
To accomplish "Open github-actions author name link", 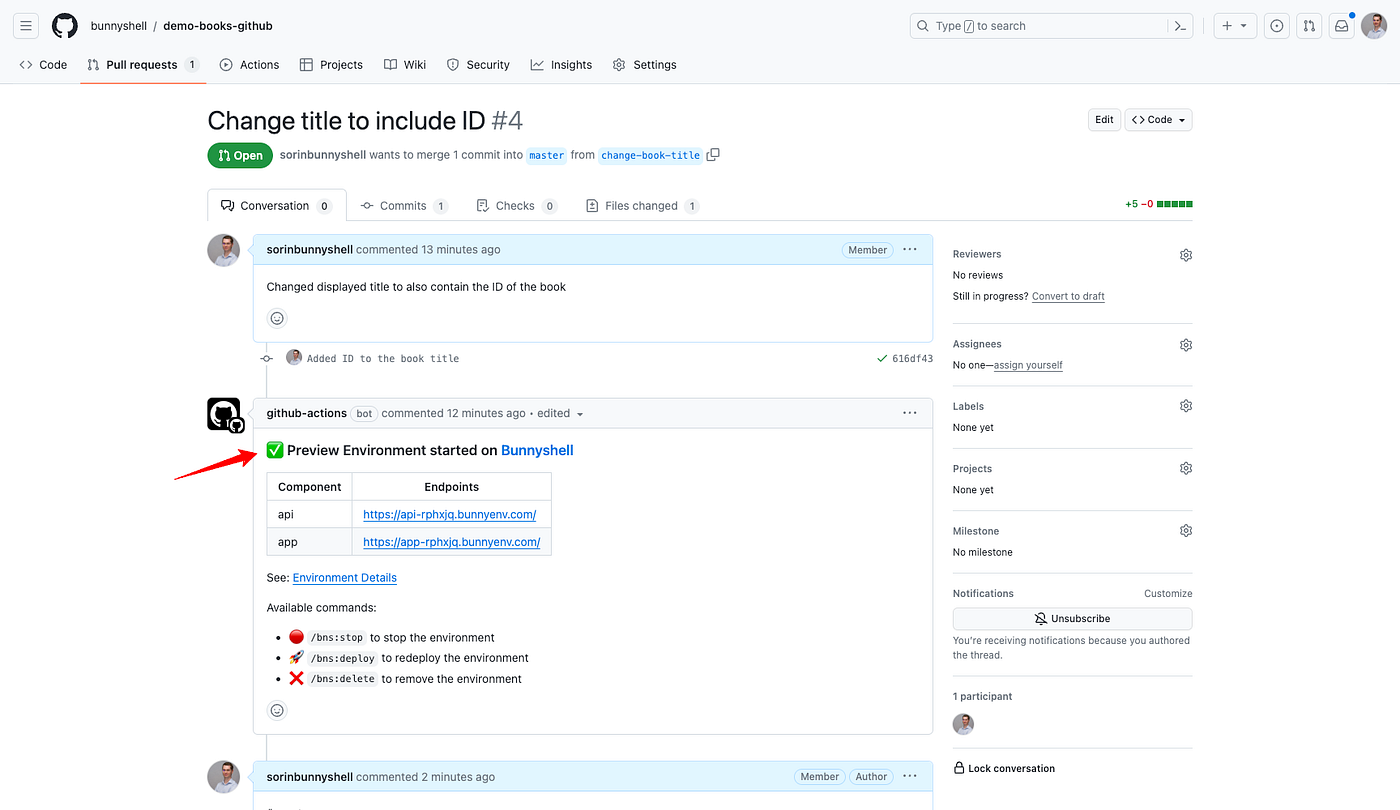I will (307, 413).
